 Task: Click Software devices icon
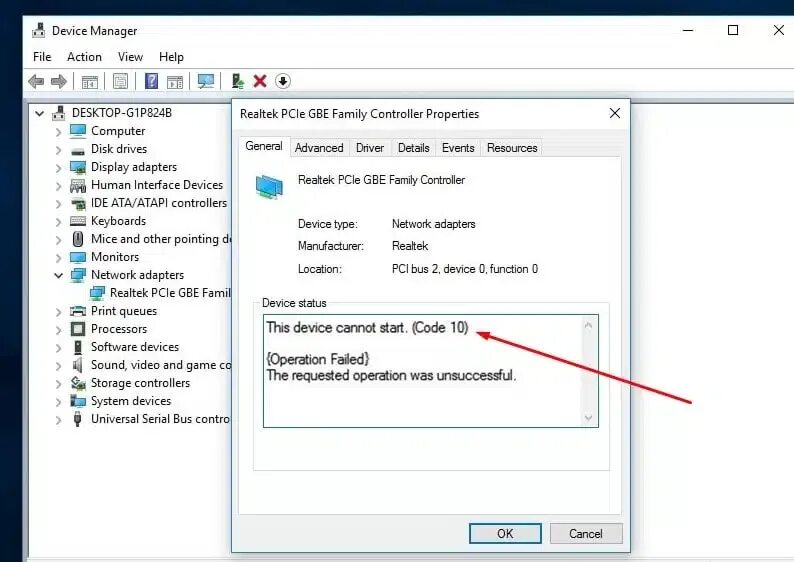coord(78,347)
